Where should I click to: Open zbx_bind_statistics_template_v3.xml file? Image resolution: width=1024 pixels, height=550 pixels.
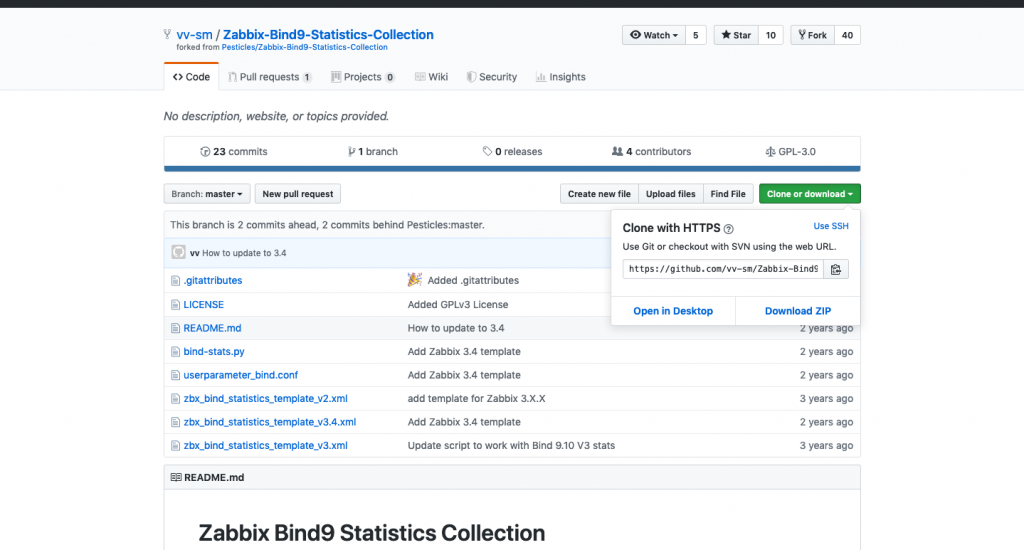click(265, 445)
